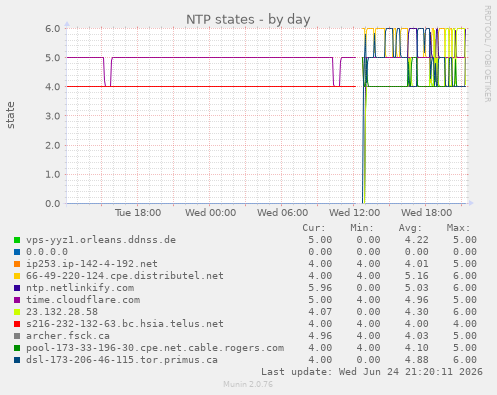
Task: Click the 'Max:' column header
Action: (458, 228)
